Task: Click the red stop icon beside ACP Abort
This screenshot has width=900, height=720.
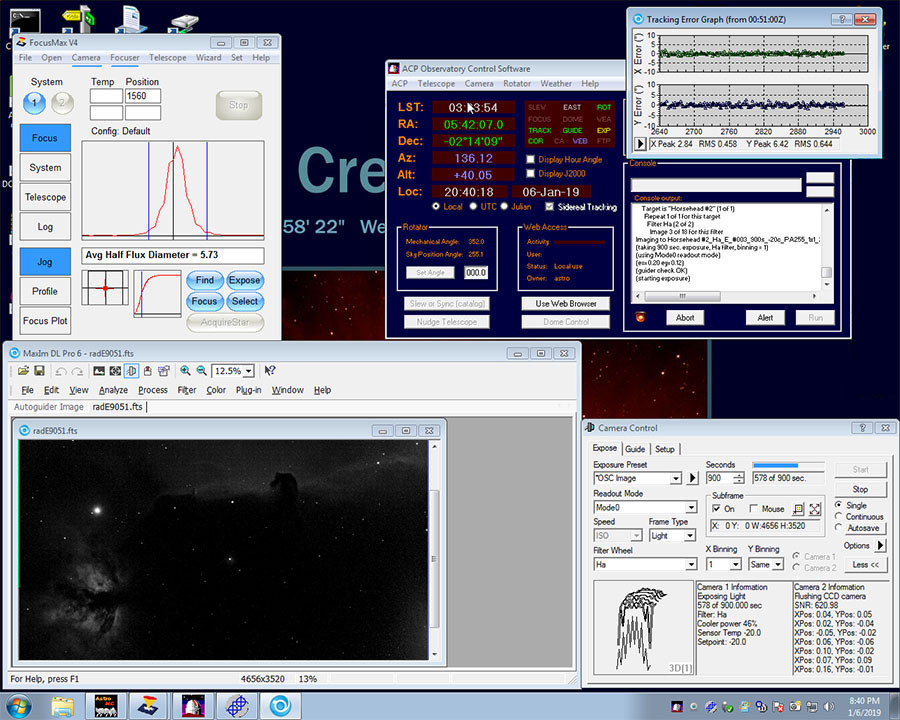Action: [x=641, y=317]
